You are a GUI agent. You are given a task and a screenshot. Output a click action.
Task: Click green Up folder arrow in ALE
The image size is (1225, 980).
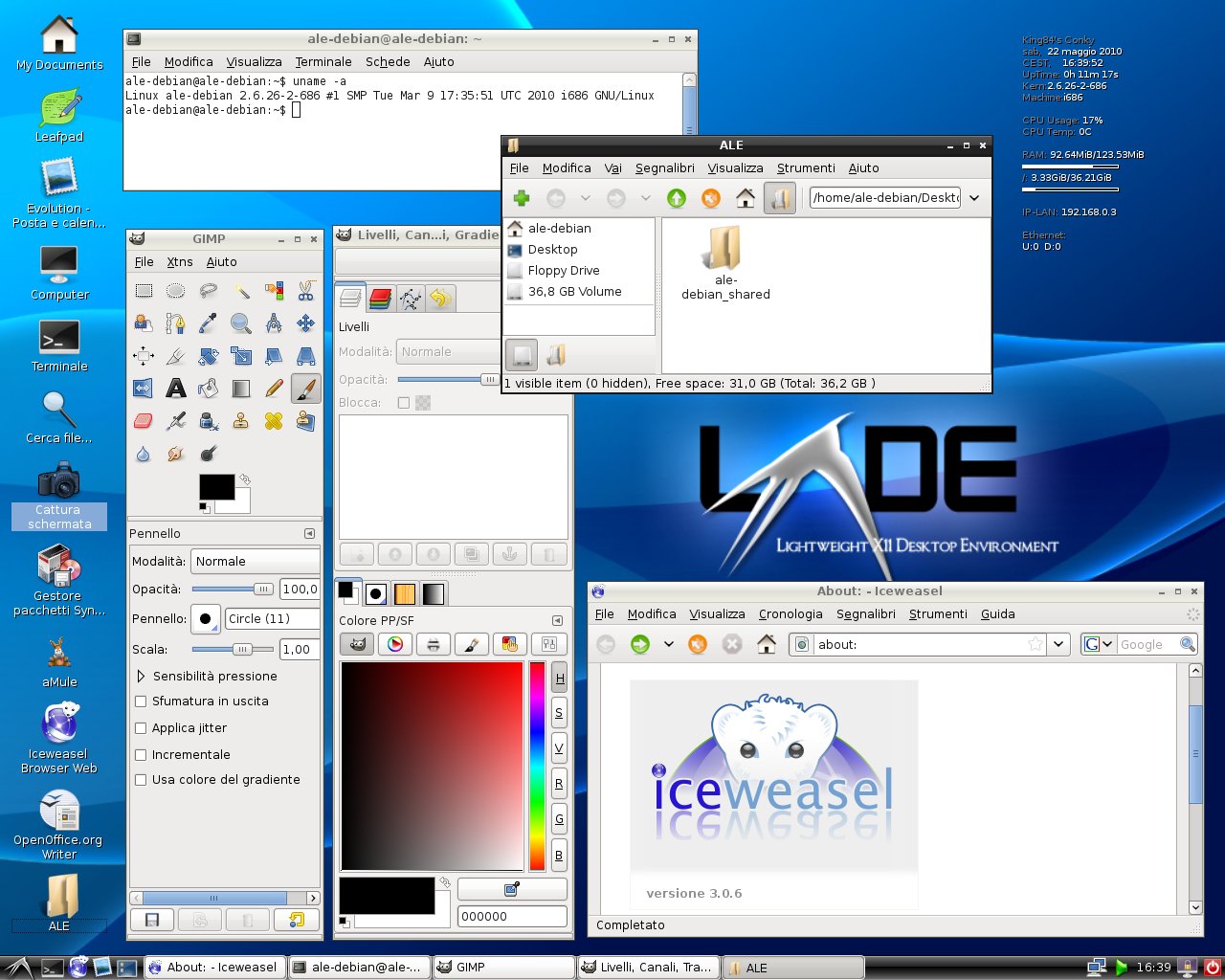point(677,198)
